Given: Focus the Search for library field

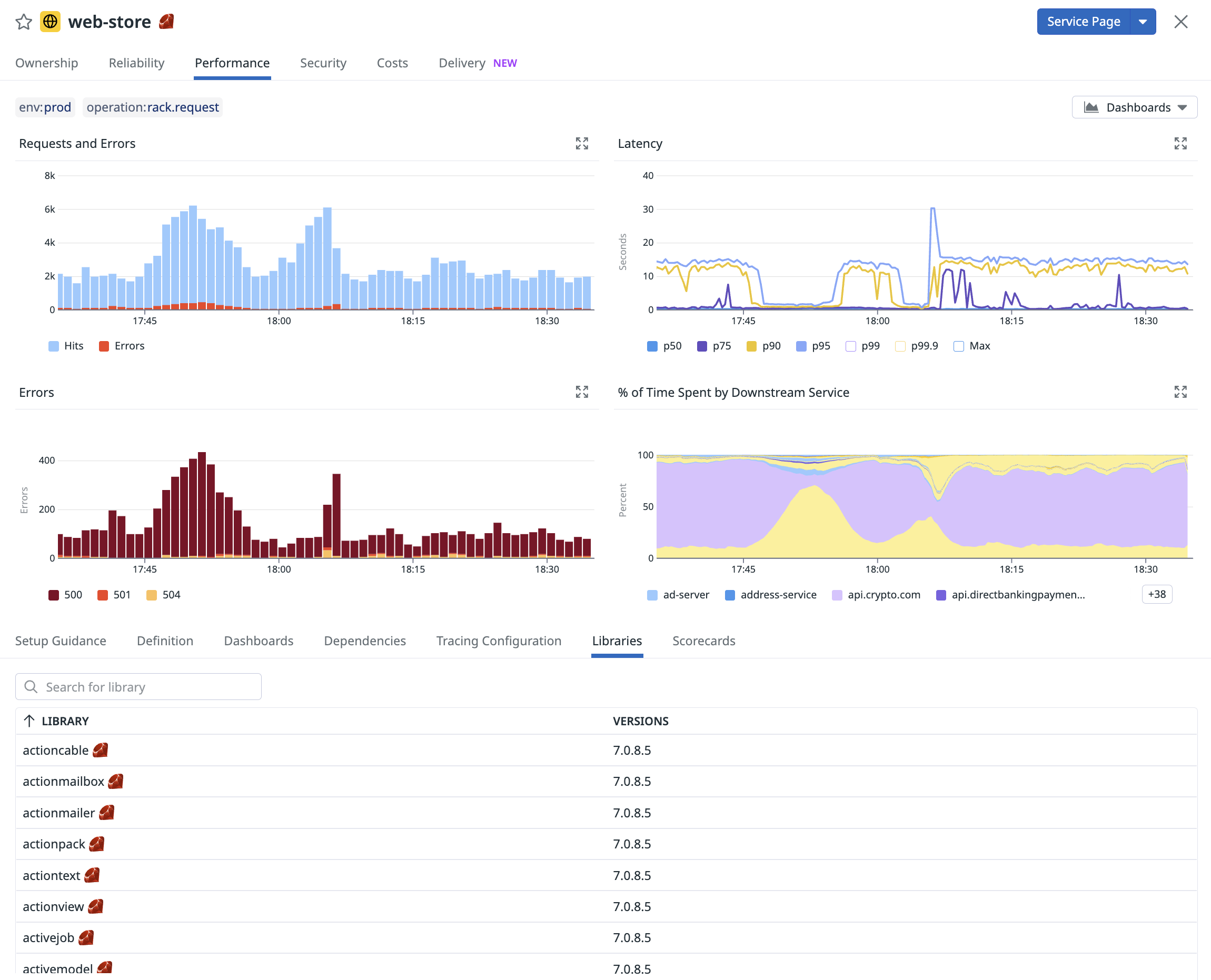Looking at the screenshot, I should pyautogui.click(x=138, y=686).
